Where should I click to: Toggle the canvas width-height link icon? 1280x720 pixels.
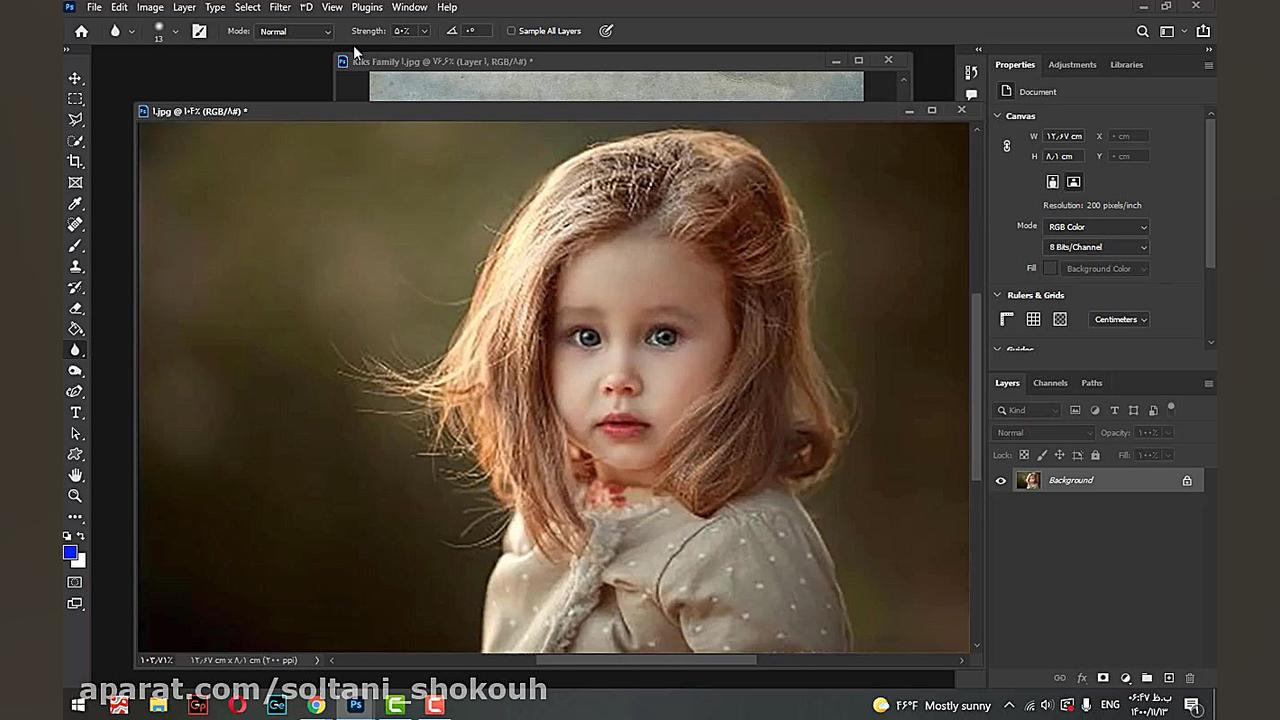coord(1007,146)
